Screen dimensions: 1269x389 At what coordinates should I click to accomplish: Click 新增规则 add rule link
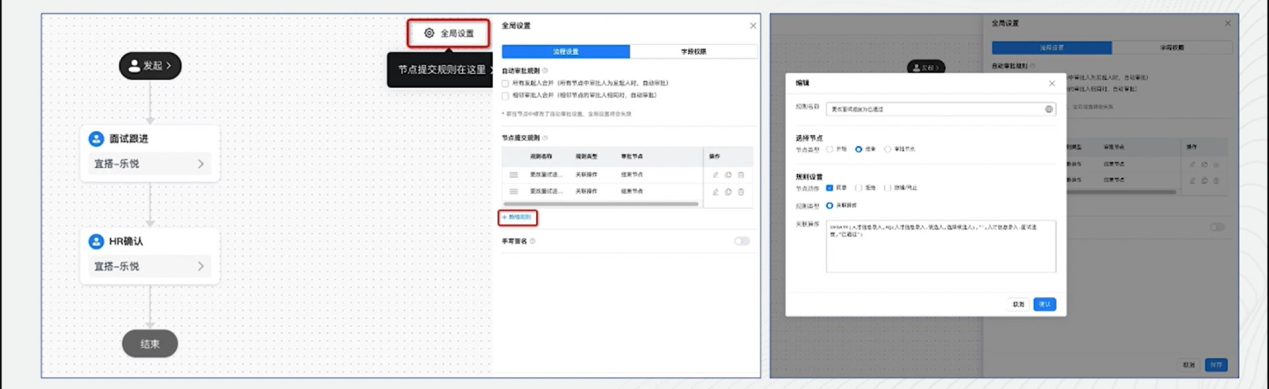pos(518,217)
